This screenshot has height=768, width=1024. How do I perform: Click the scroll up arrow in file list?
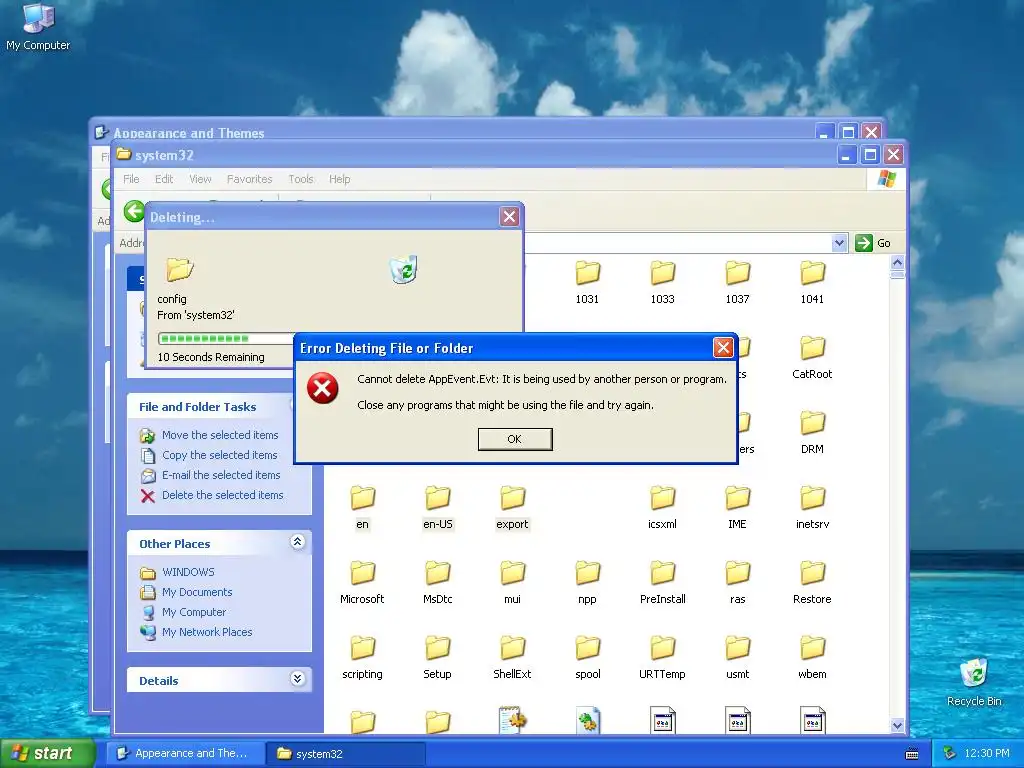click(x=897, y=263)
